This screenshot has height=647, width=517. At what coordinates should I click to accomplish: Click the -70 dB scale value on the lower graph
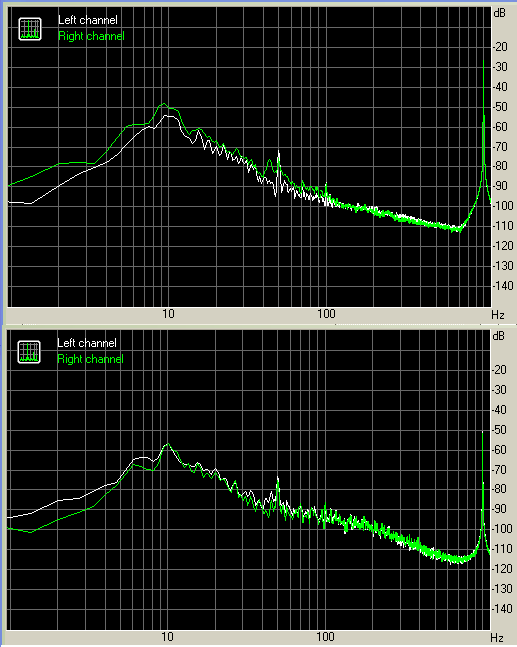pos(499,469)
